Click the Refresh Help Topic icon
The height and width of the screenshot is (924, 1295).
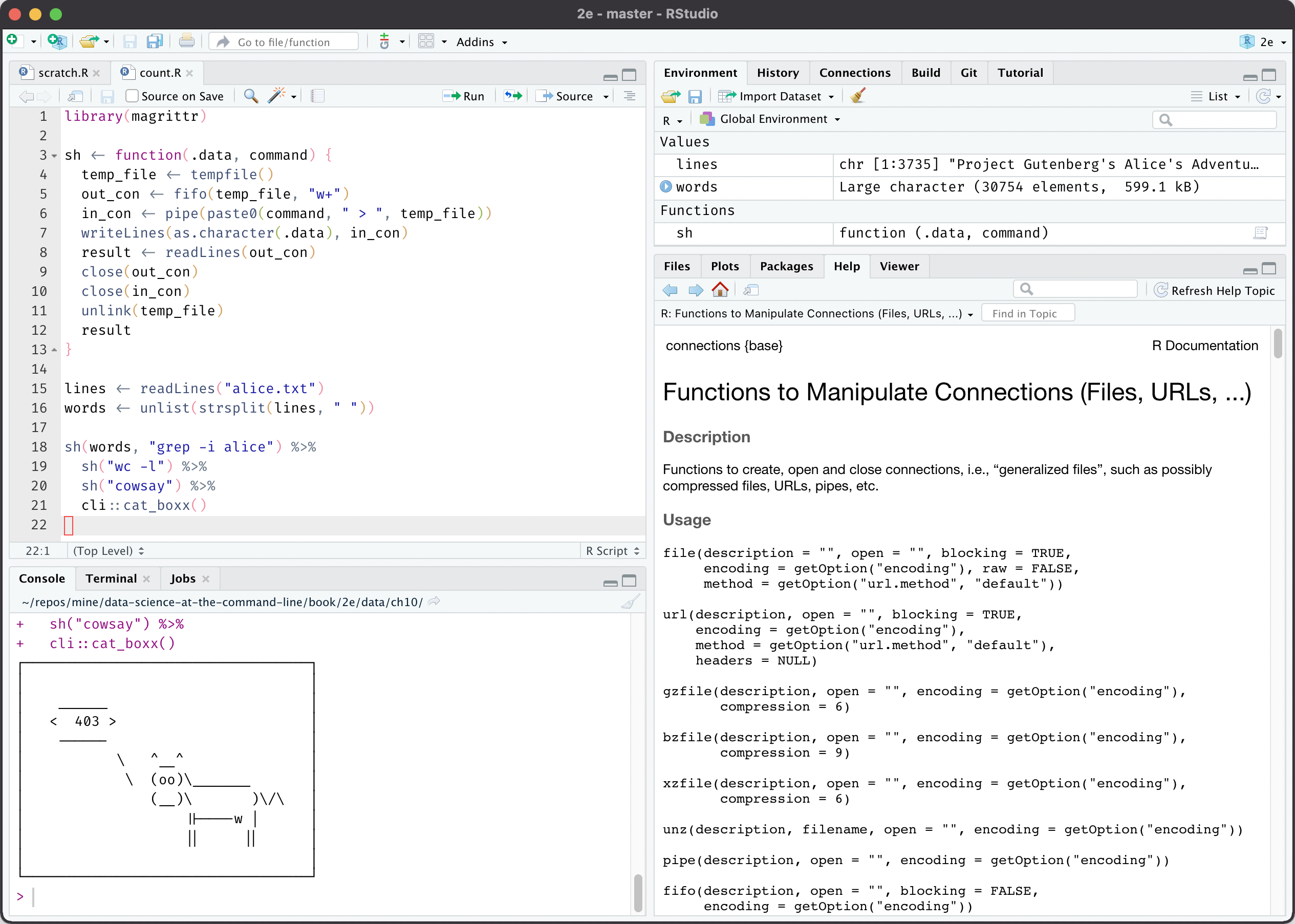pos(1160,290)
